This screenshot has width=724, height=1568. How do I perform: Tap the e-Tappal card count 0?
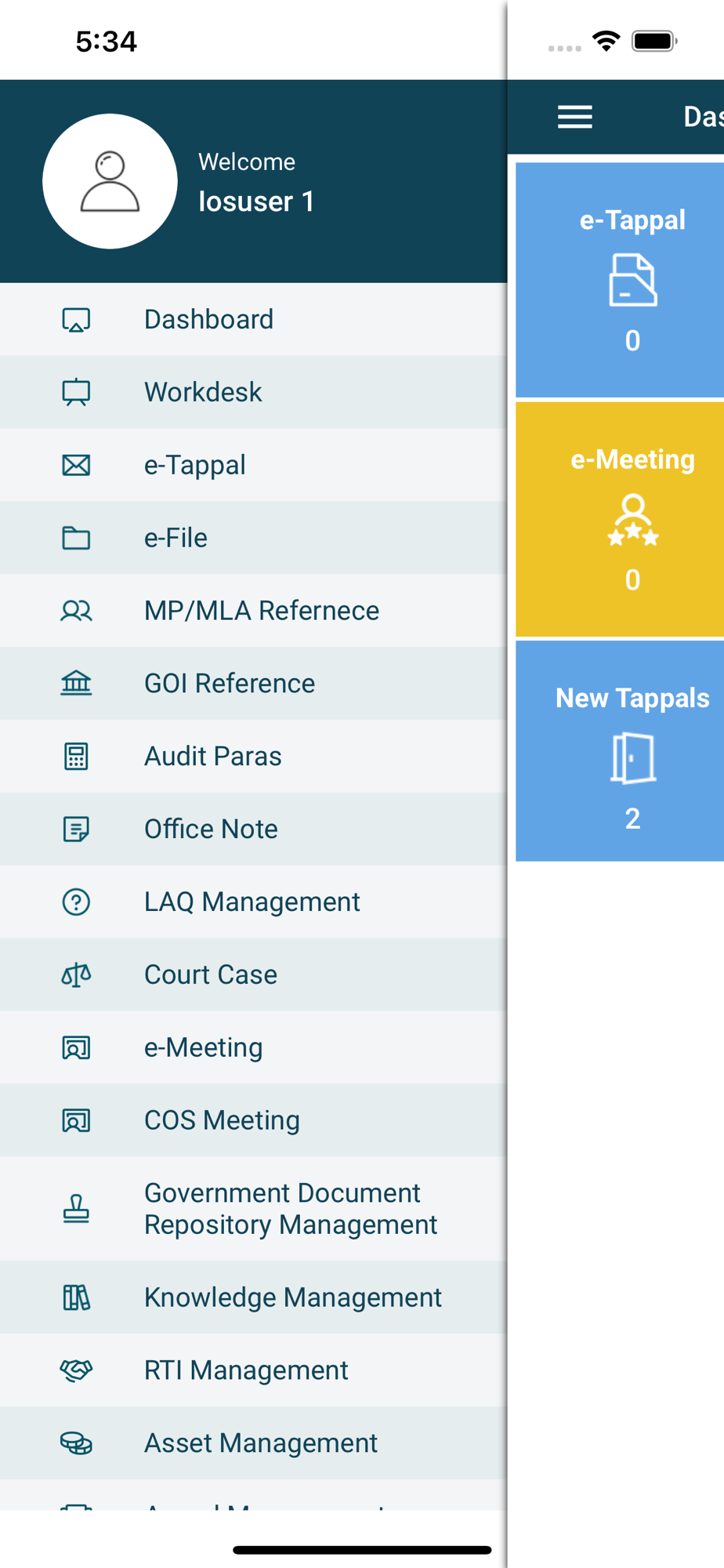coord(633,341)
